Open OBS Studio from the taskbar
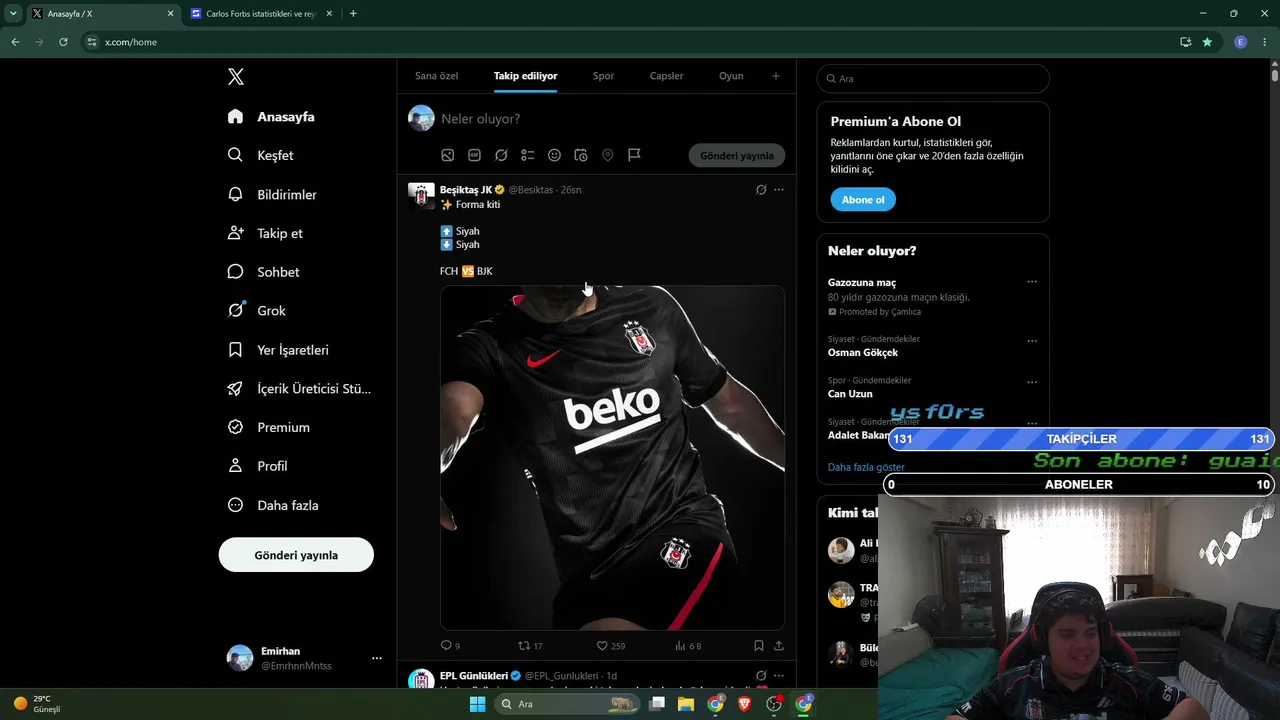 click(774, 704)
